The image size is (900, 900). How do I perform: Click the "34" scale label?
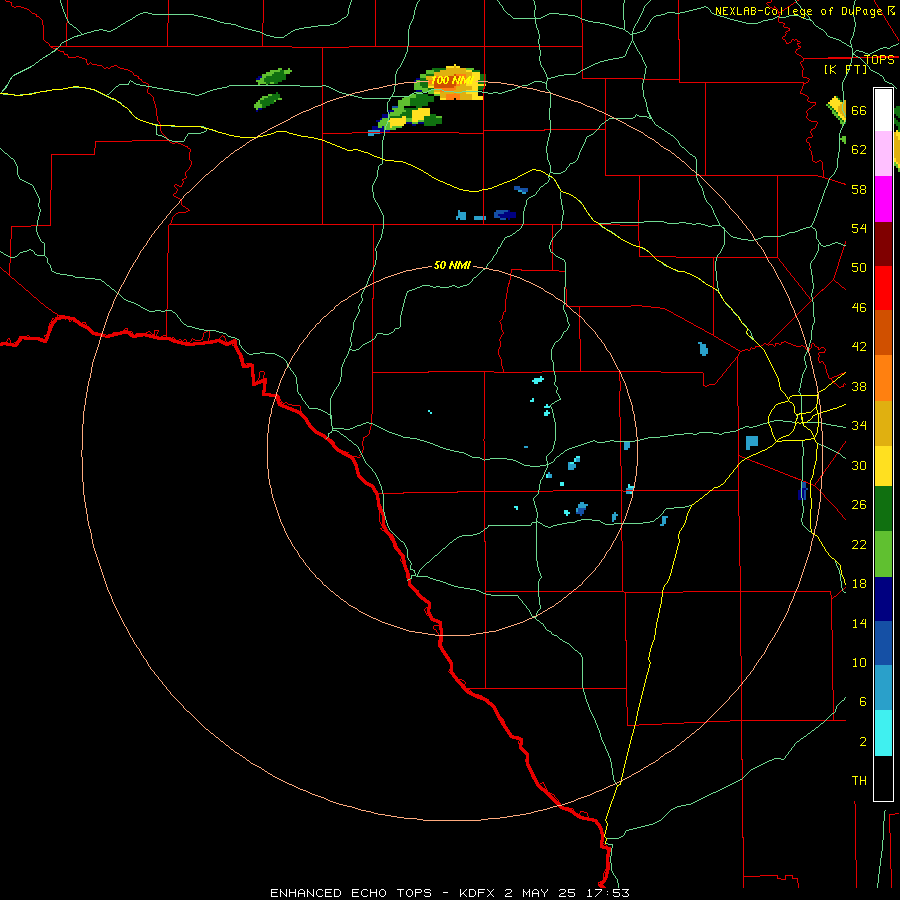pyautogui.click(x=859, y=425)
